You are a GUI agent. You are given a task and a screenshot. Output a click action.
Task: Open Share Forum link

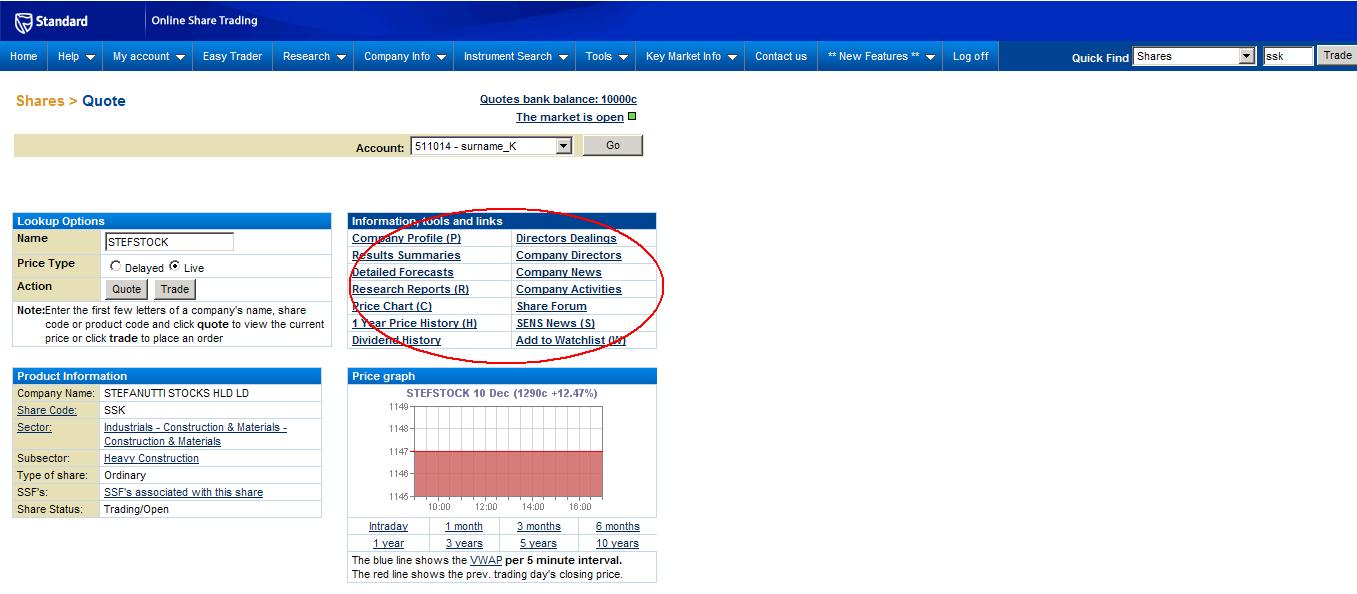(551, 306)
